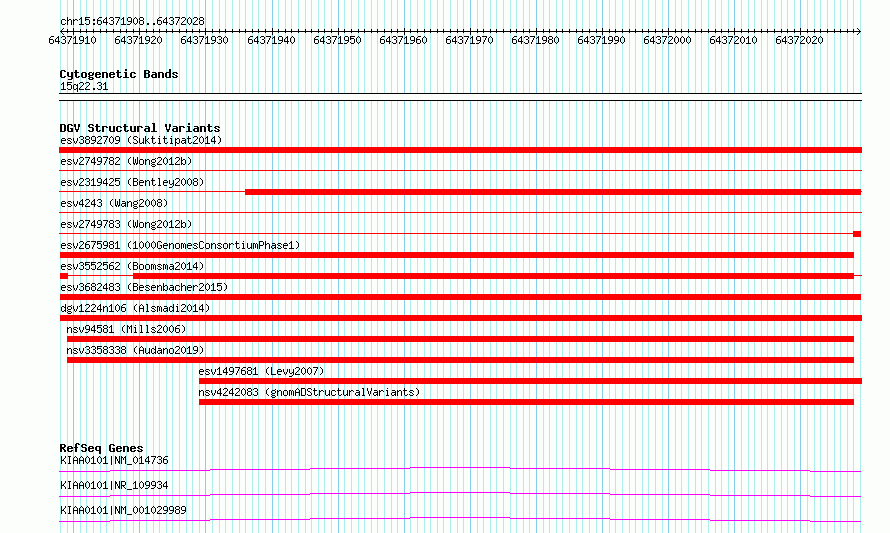The height and width of the screenshot is (533, 890).
Task: Open gene label KIAA0101|NM_014736
Action: point(114,460)
